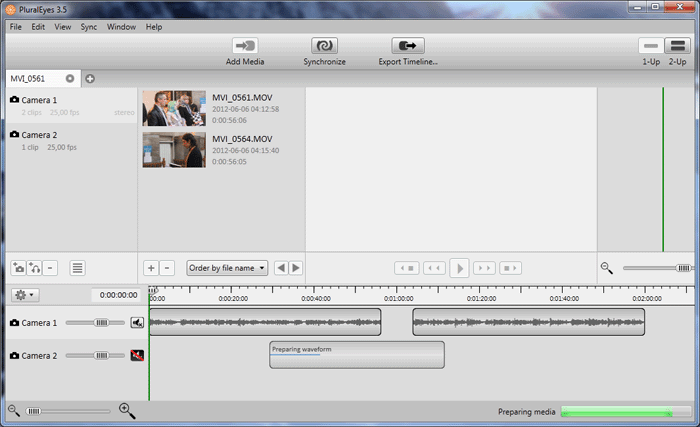Screen dimensions: 700x427
Task: Click the add audio recorder icon
Action: 34,268
